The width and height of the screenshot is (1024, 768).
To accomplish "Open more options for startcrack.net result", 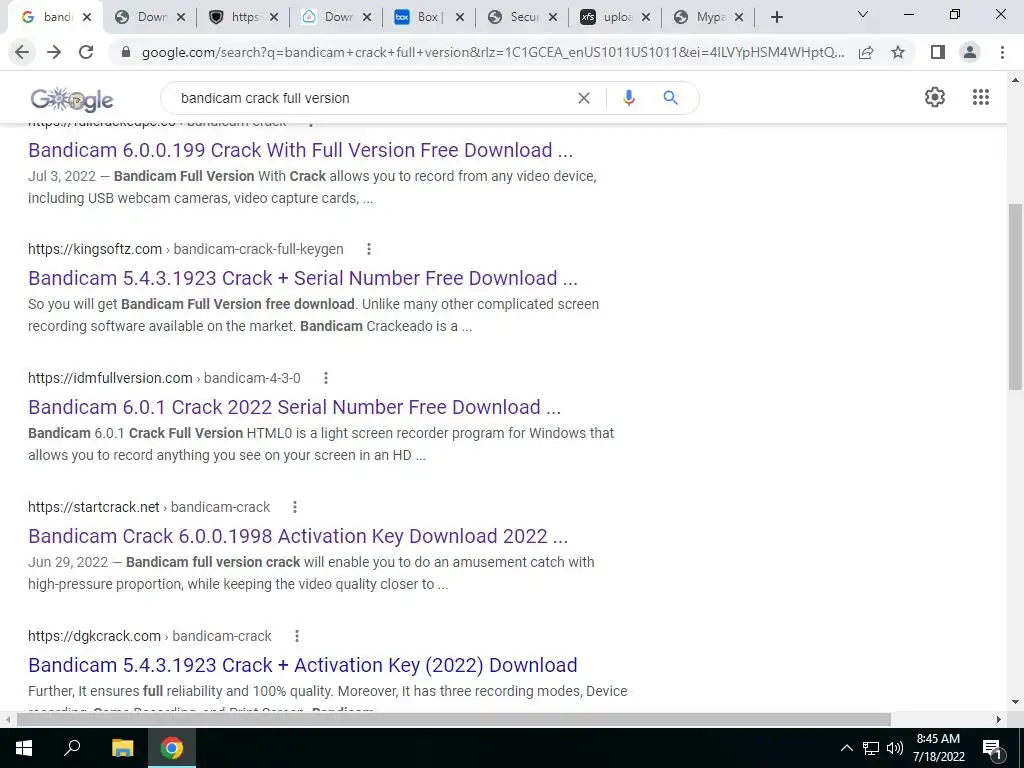I will (x=295, y=507).
